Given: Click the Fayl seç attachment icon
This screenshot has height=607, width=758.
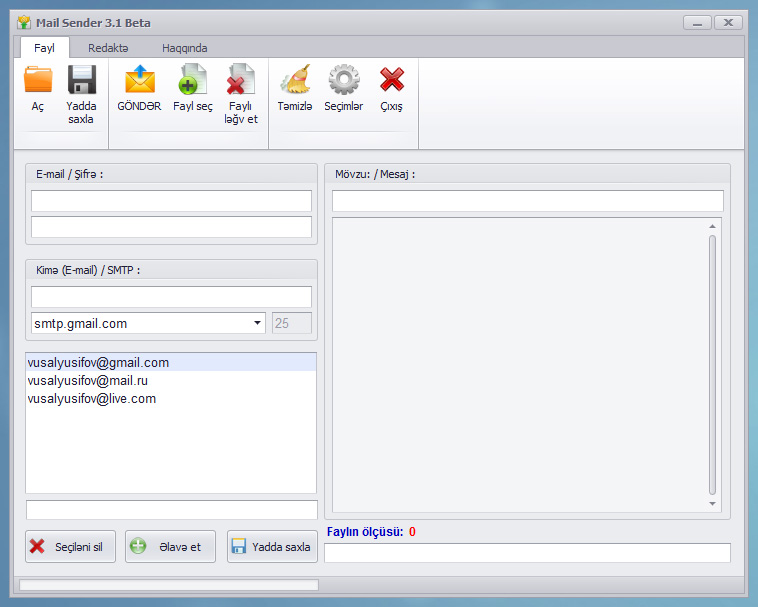Looking at the screenshot, I should coord(192,80).
